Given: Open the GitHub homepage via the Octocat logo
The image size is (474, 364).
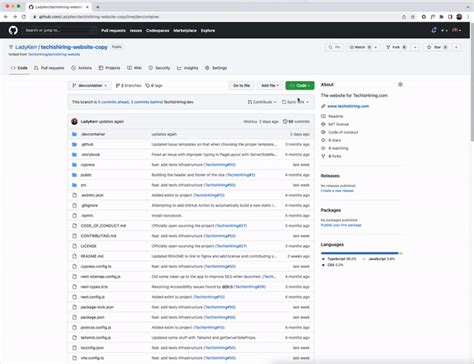Looking at the screenshot, I should (x=13, y=30).
